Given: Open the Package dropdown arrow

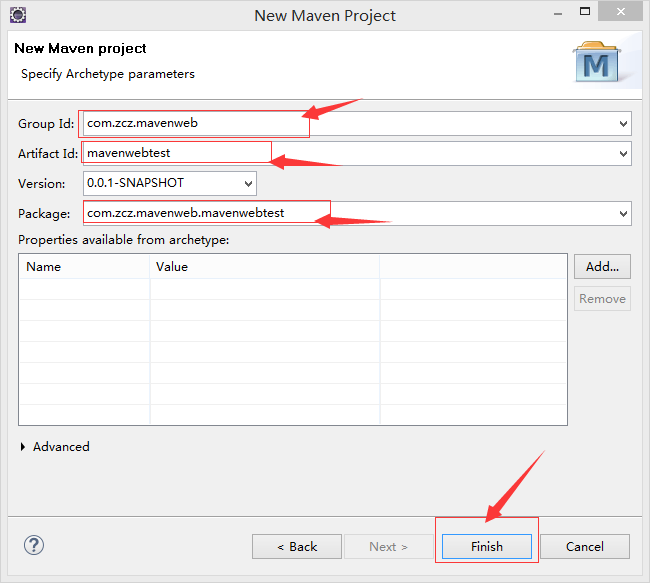Looking at the screenshot, I should pos(623,214).
